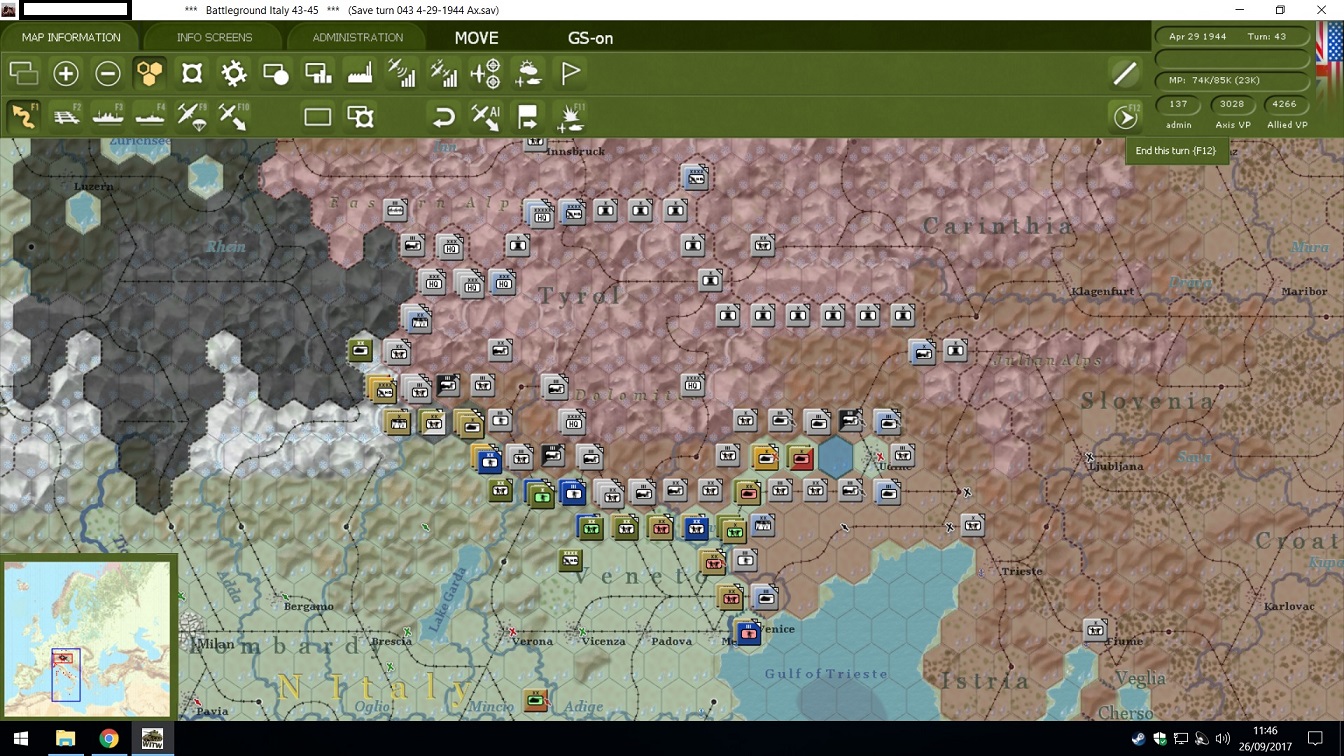Image resolution: width=1344 pixels, height=756 pixels.
Task: Click the rectangle-with-hex toolbar icon
Action: (x=360, y=117)
